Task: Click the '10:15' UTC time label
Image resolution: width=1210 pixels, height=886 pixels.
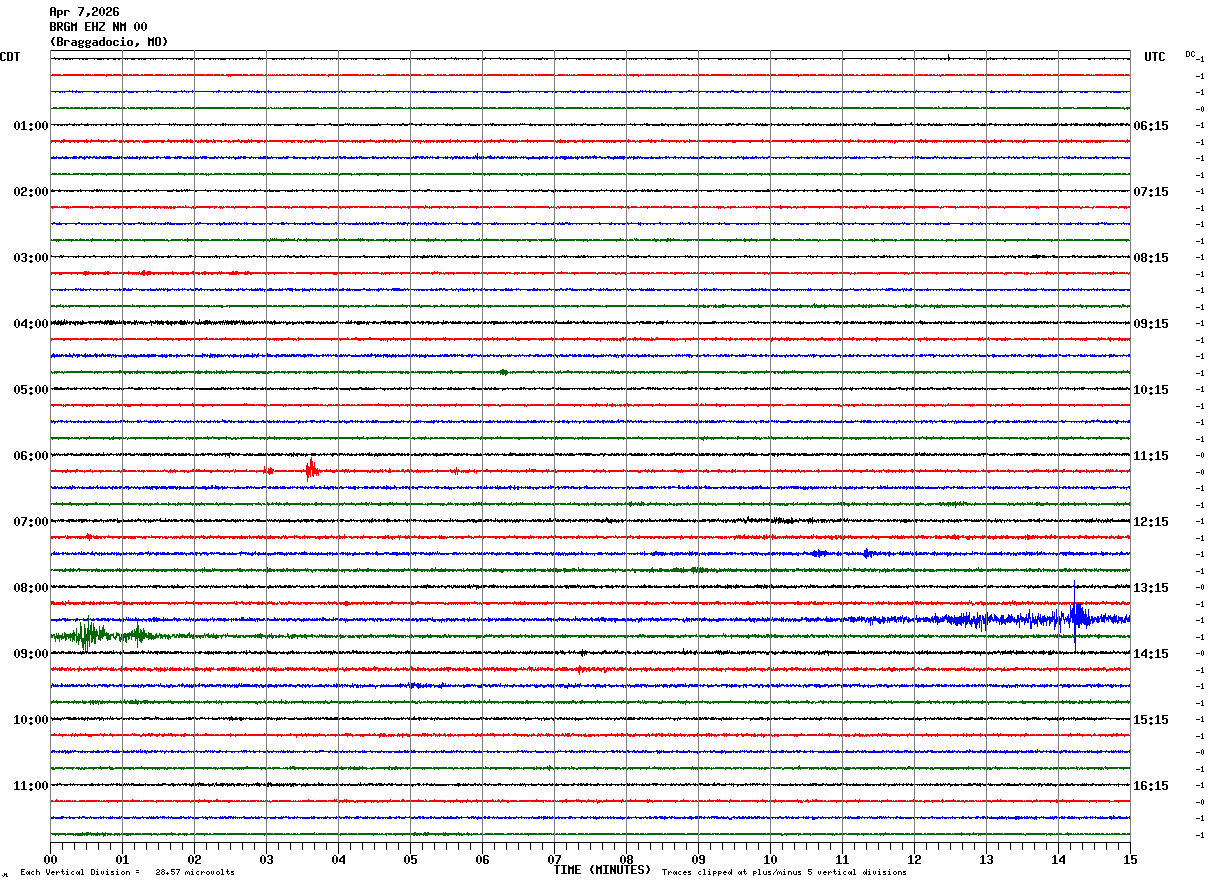Action: click(x=1151, y=390)
